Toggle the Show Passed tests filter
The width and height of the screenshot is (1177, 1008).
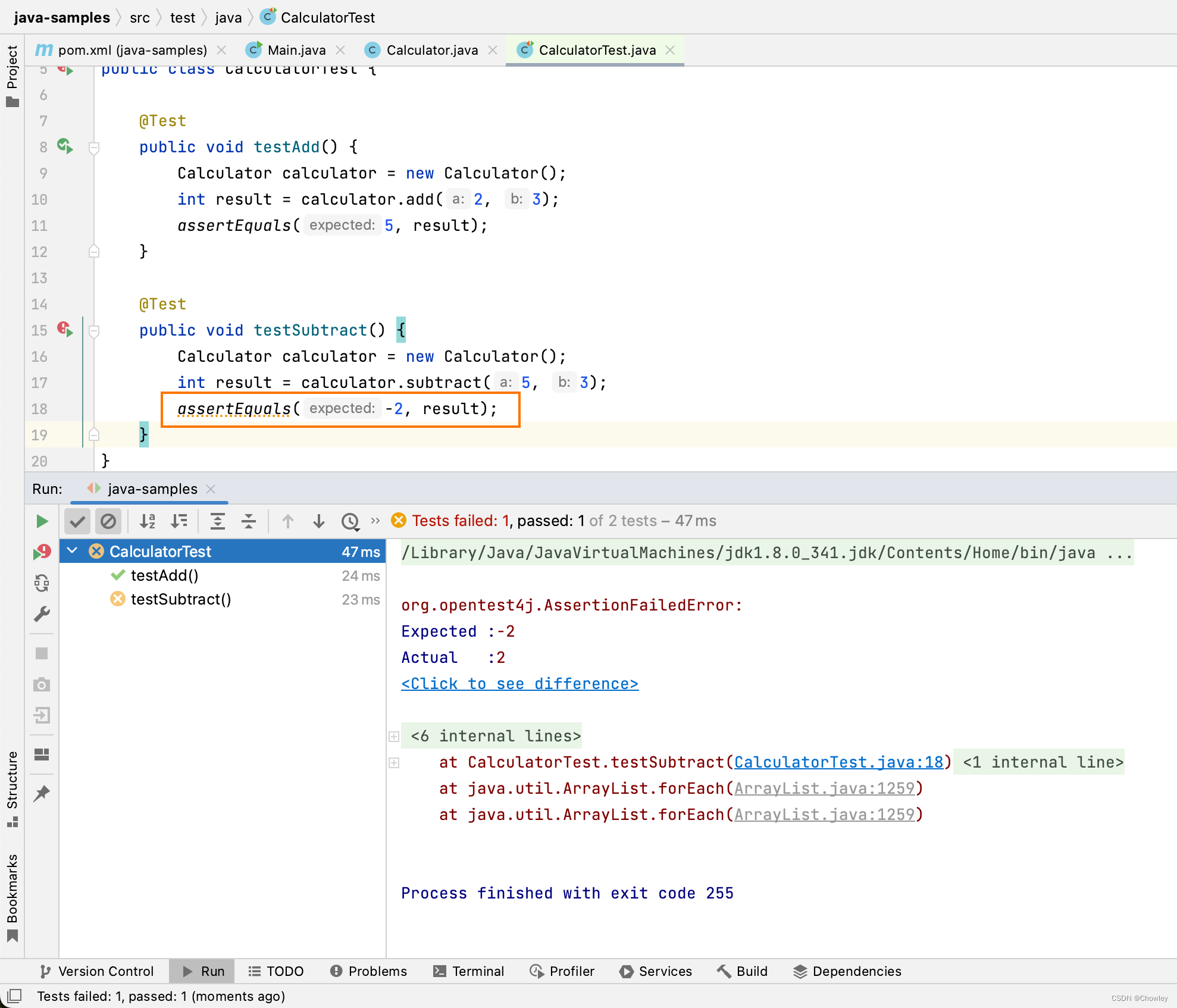click(77, 521)
